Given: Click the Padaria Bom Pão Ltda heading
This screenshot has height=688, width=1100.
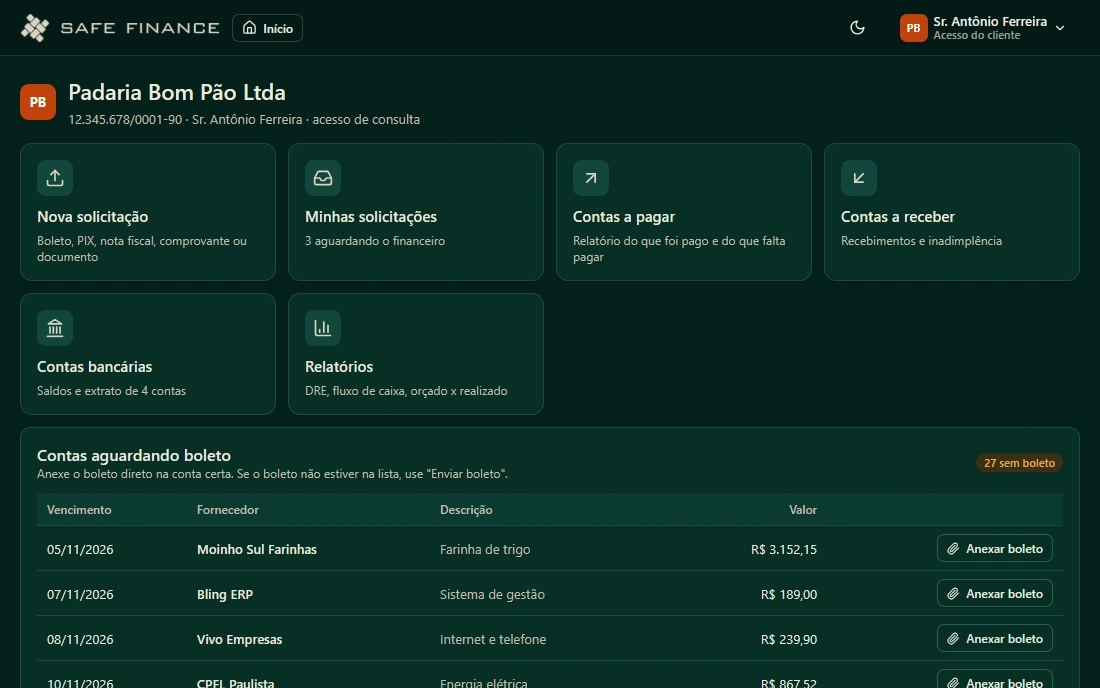Looking at the screenshot, I should [x=177, y=93].
